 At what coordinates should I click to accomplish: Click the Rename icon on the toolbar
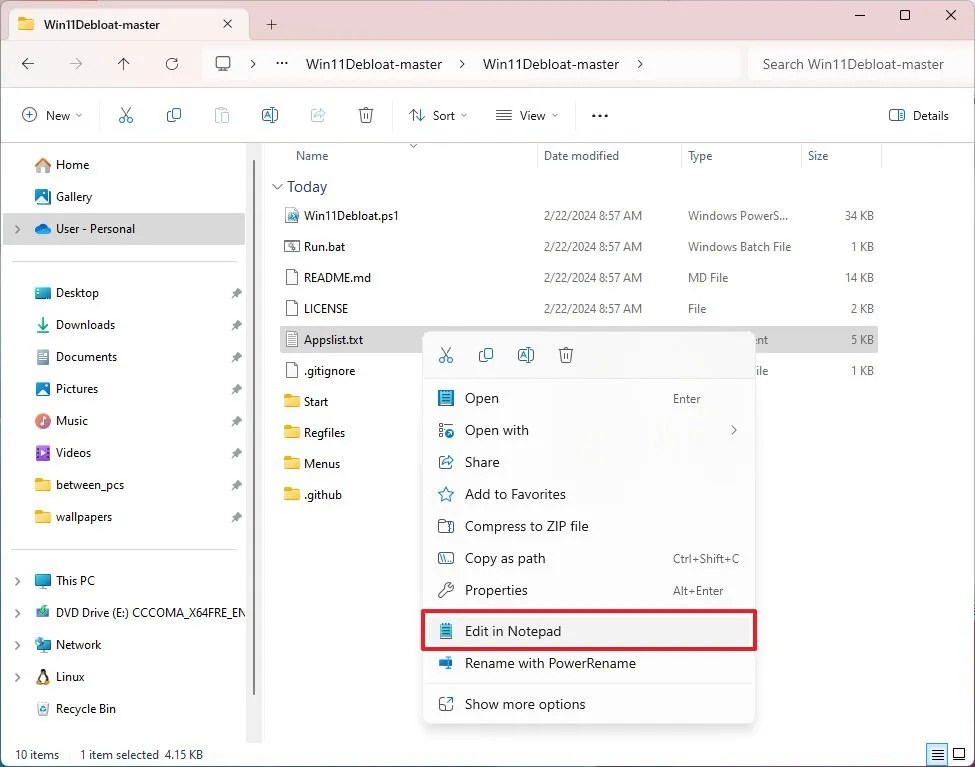tap(270, 115)
